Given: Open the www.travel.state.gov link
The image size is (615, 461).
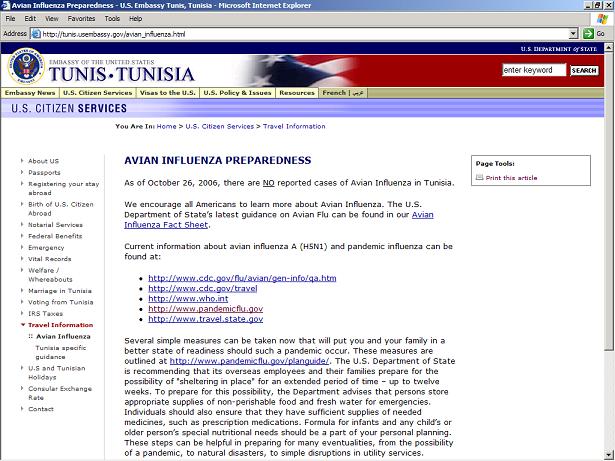Looking at the screenshot, I should click(x=206, y=319).
